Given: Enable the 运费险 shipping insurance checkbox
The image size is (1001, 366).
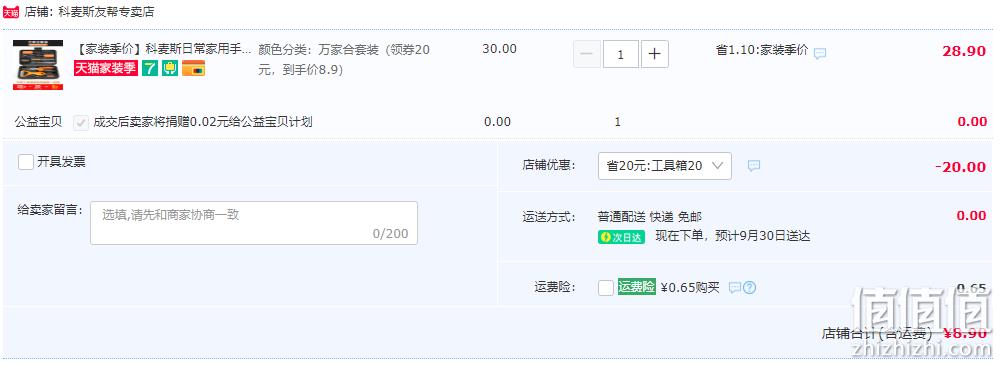Looking at the screenshot, I should click(606, 288).
